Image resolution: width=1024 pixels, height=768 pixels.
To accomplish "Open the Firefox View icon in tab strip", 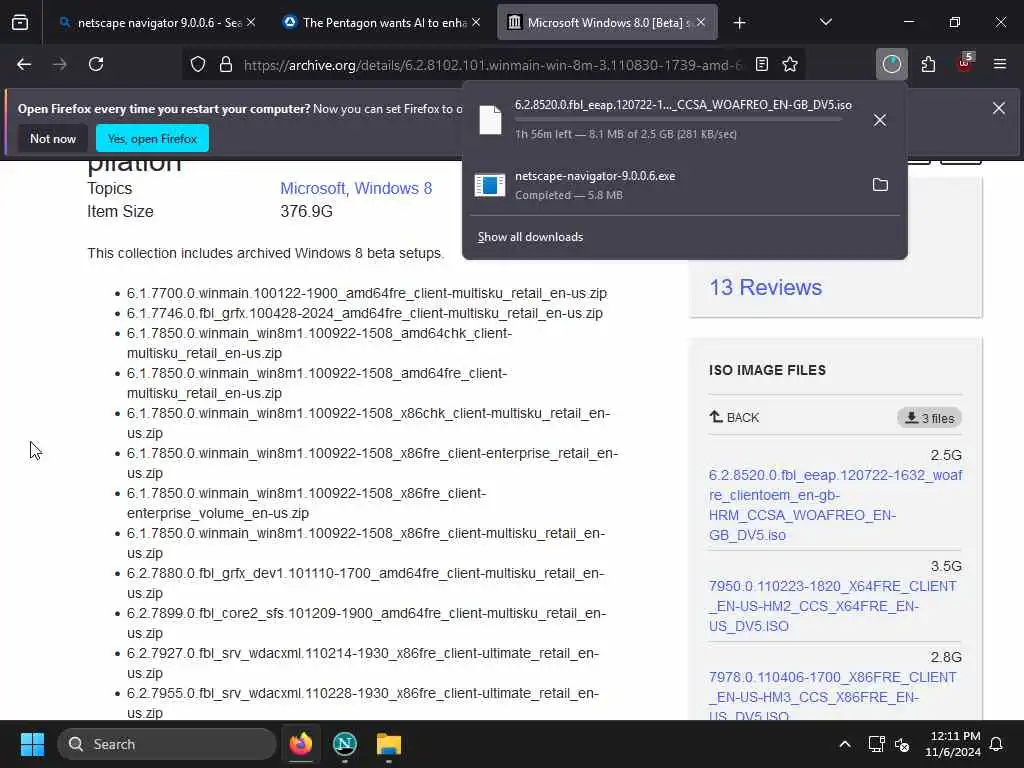I will [20, 23].
